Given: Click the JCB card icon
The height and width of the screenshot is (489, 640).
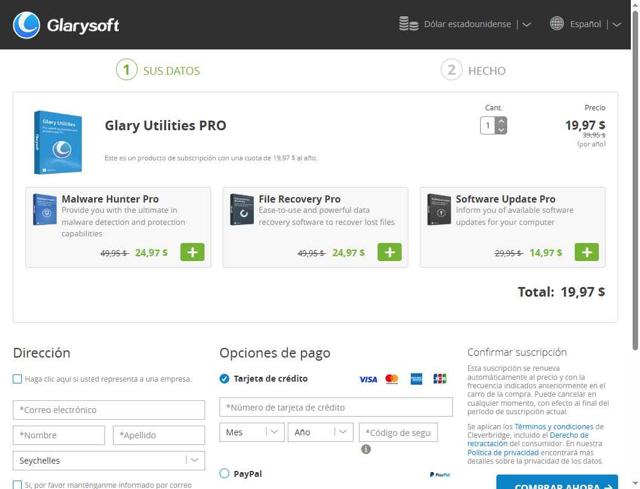Looking at the screenshot, I should (440, 379).
